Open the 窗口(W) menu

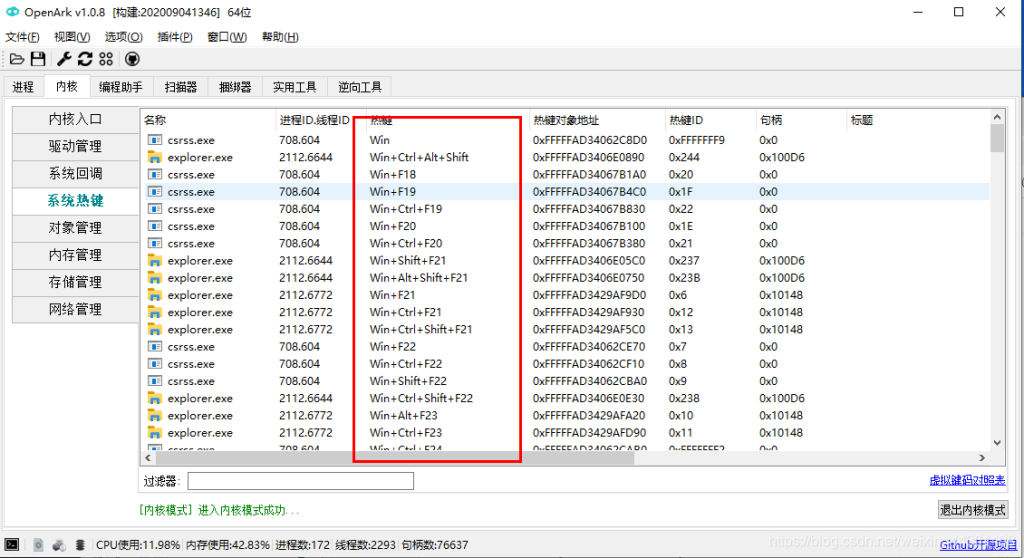click(x=227, y=37)
